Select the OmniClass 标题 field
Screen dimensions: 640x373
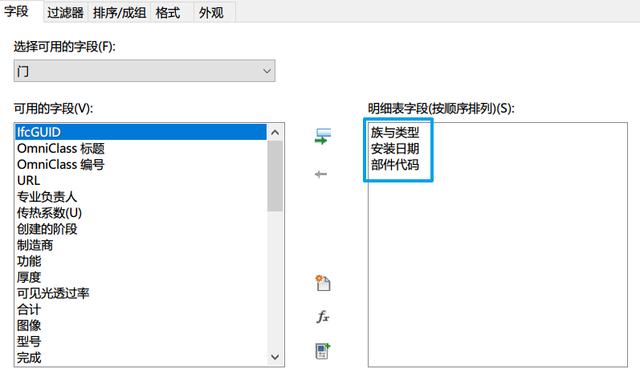click(x=141, y=148)
